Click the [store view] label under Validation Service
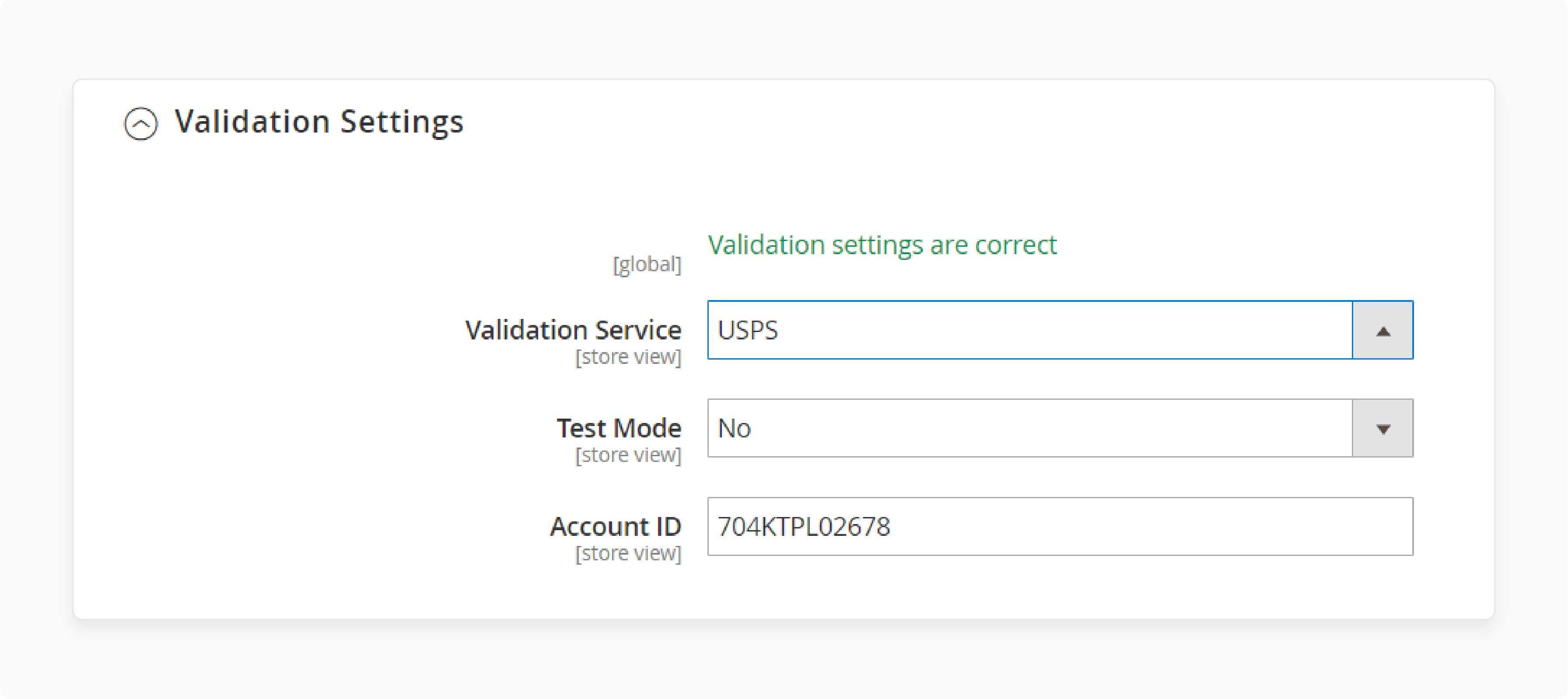 point(629,356)
